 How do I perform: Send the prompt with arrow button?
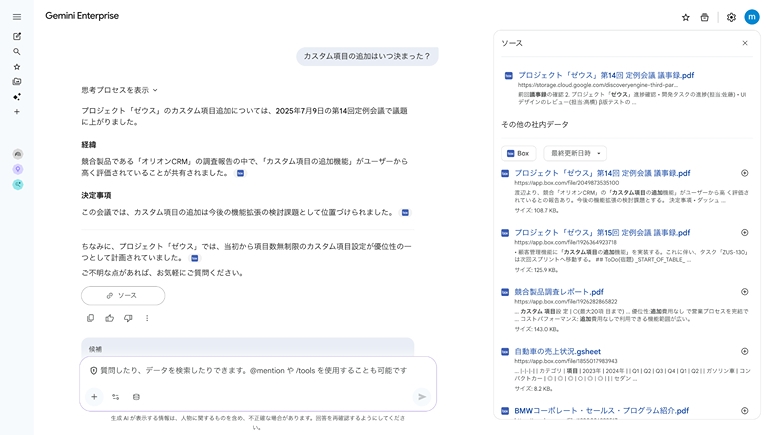tap(422, 397)
